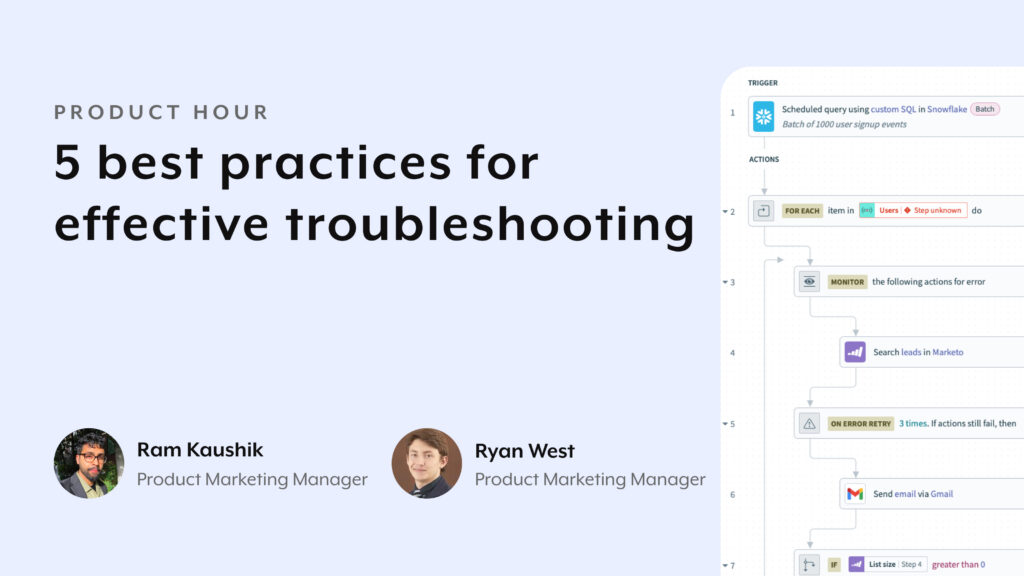Screen dimensions: 1024x576
Task: Click the Snowflake trigger app icon
Action: [x=763, y=116]
